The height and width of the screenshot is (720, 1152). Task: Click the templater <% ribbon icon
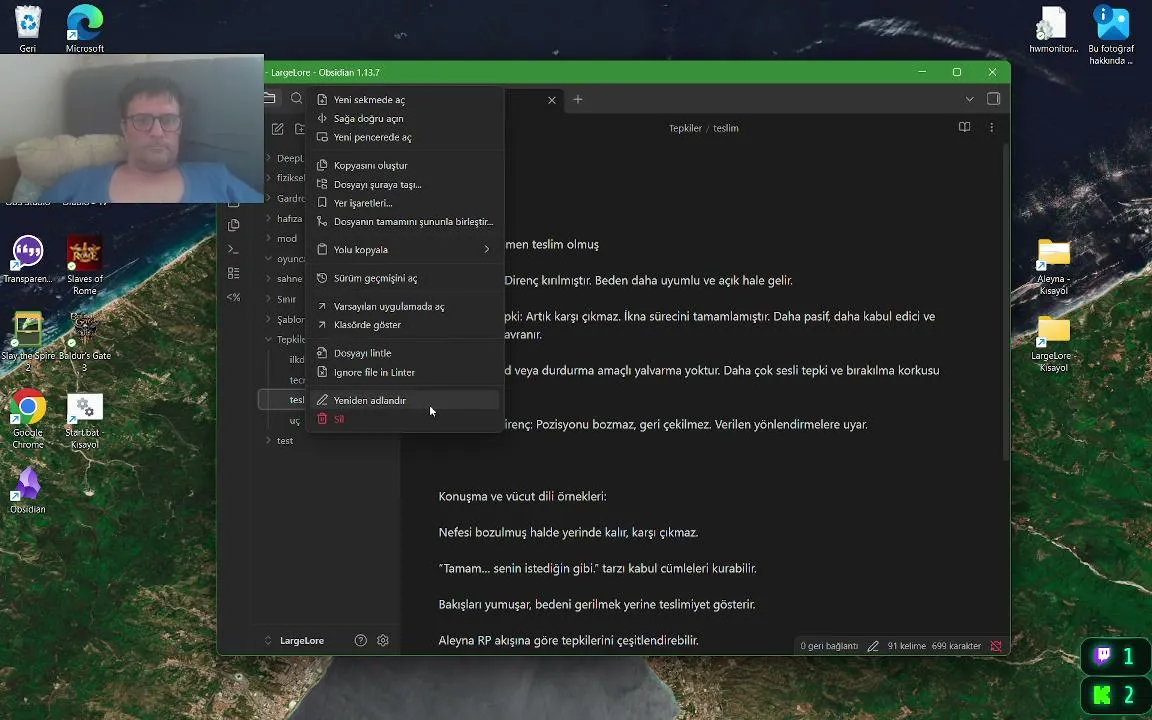(234, 297)
